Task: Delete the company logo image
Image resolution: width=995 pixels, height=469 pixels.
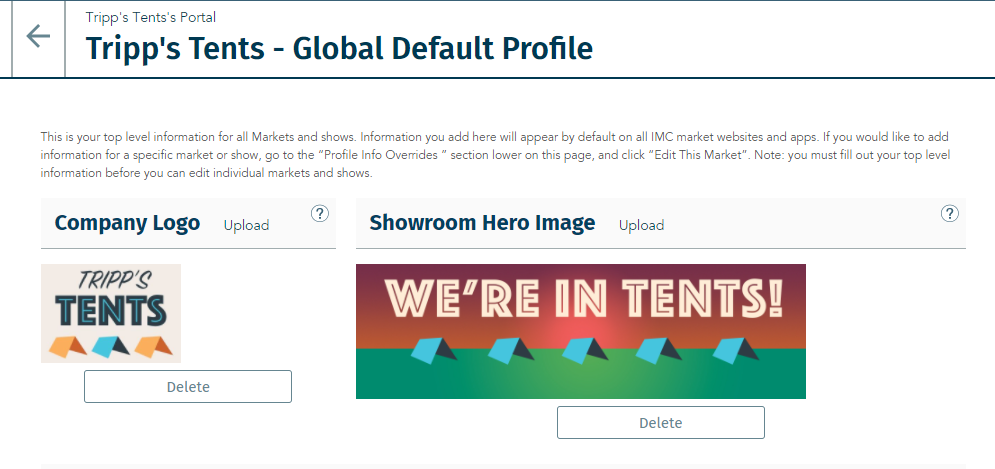Action: click(x=188, y=386)
